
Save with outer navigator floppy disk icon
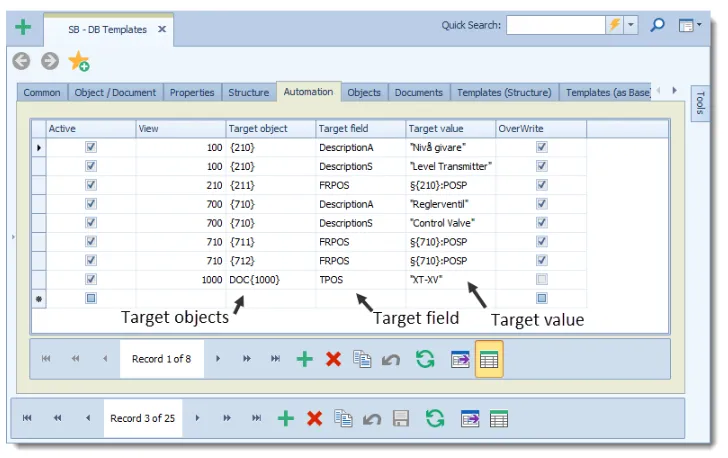click(401, 419)
